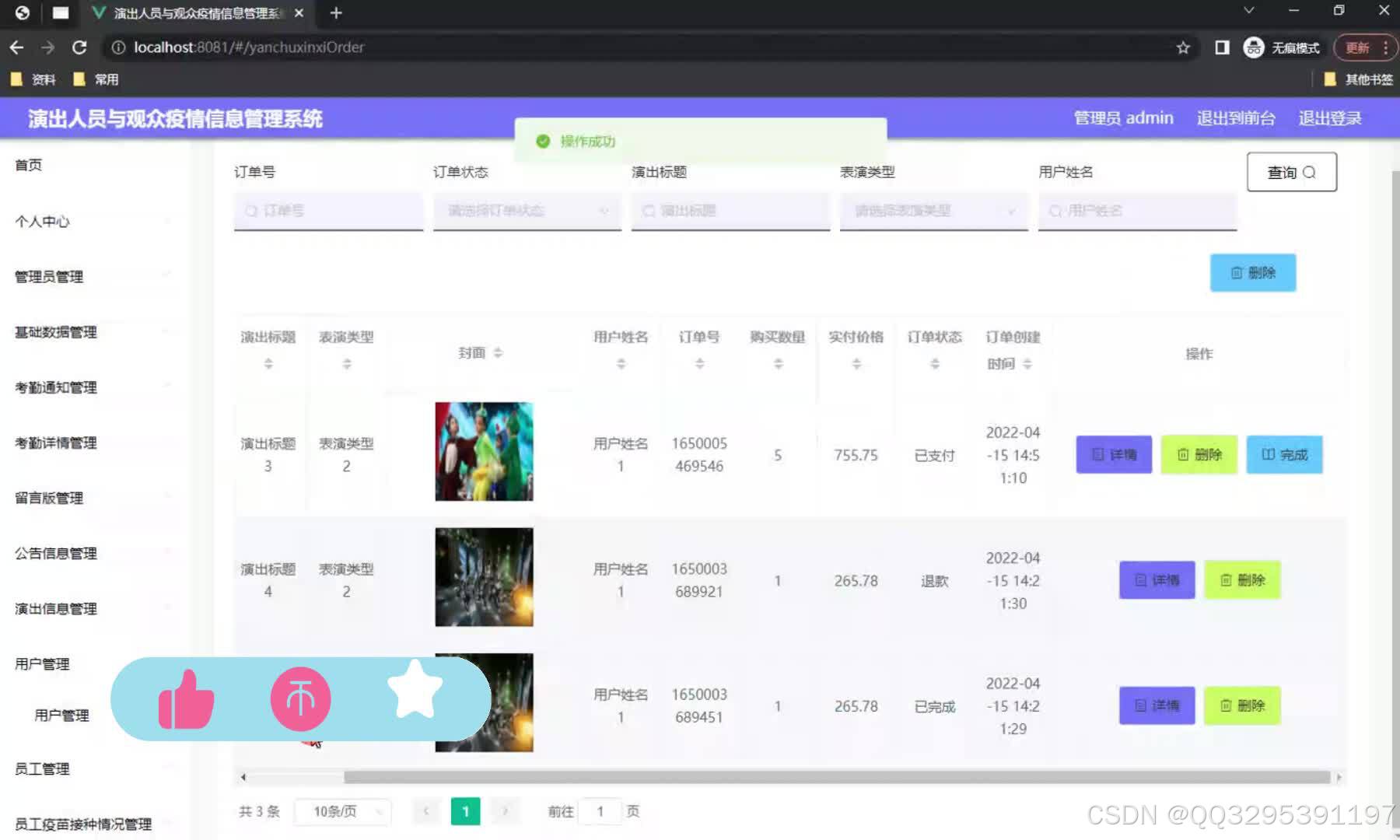Open the 订单状态 filter dropdown
The width and height of the screenshot is (1400, 840).
pyautogui.click(x=527, y=211)
